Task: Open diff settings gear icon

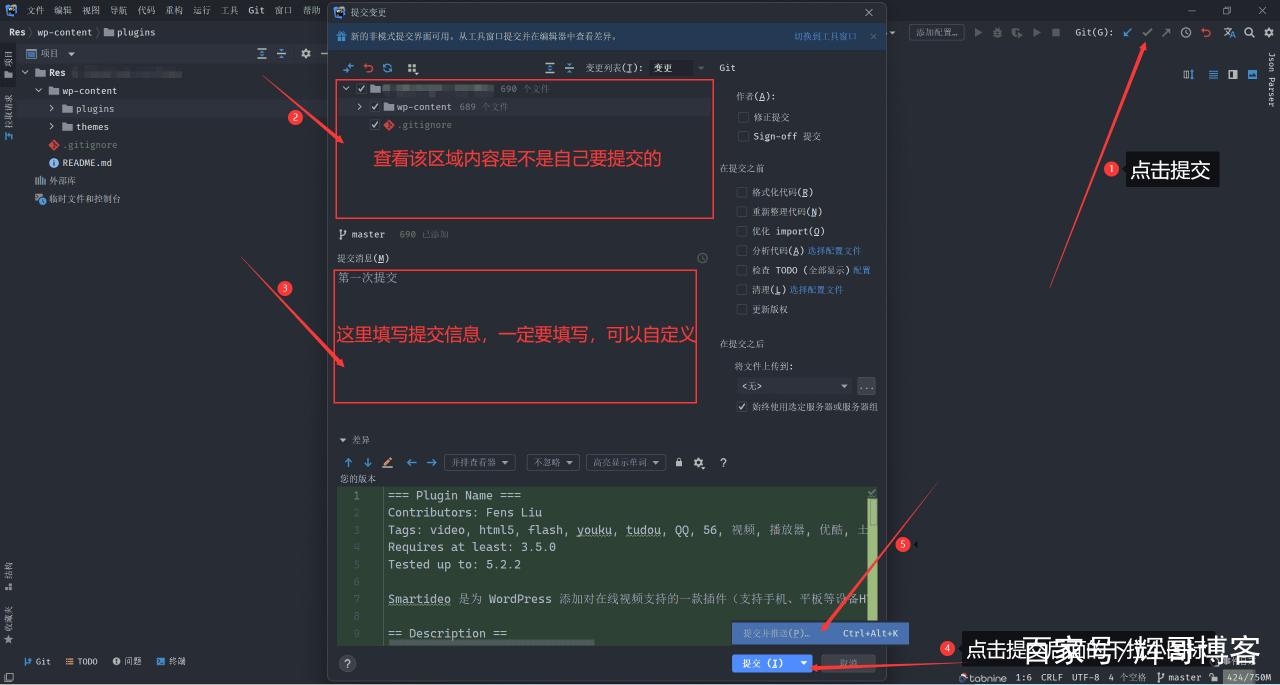Action: (699, 463)
